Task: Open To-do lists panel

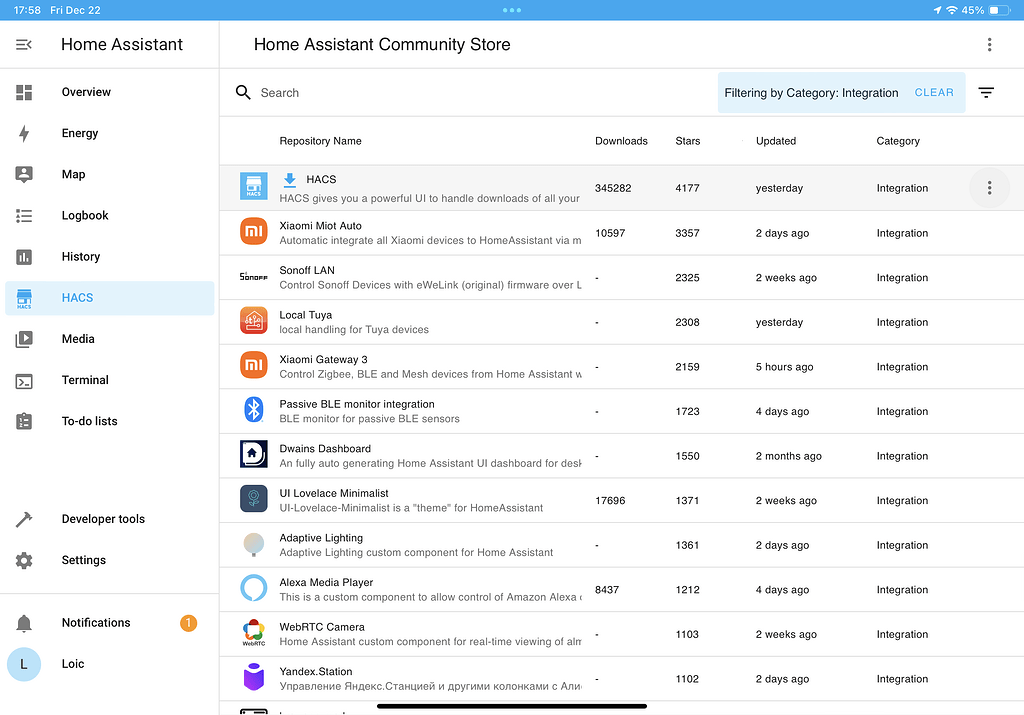Action: (89, 421)
